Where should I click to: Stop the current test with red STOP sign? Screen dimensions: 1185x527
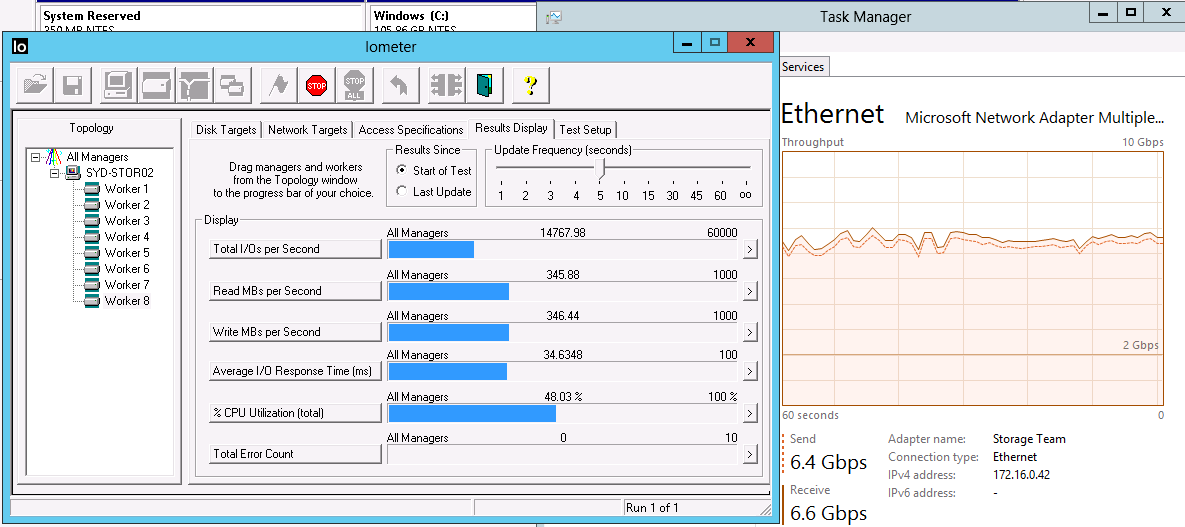[317, 85]
